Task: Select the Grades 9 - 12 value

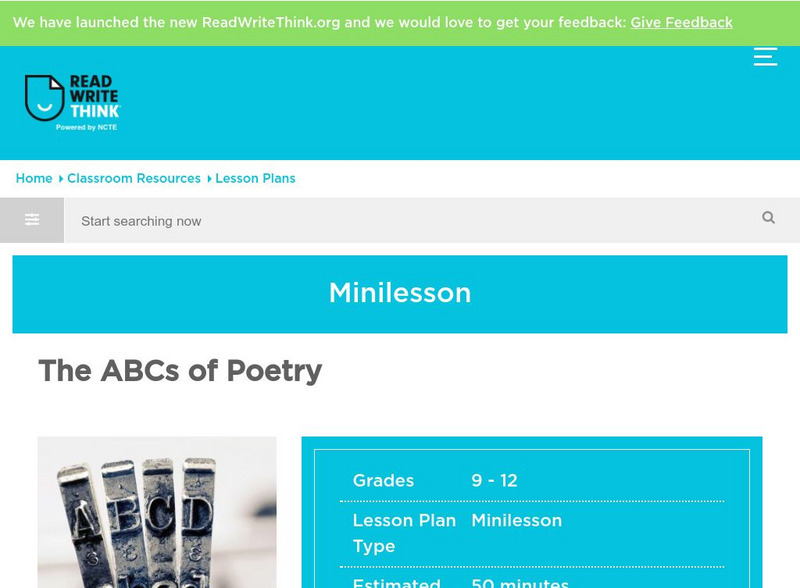Action: (494, 480)
